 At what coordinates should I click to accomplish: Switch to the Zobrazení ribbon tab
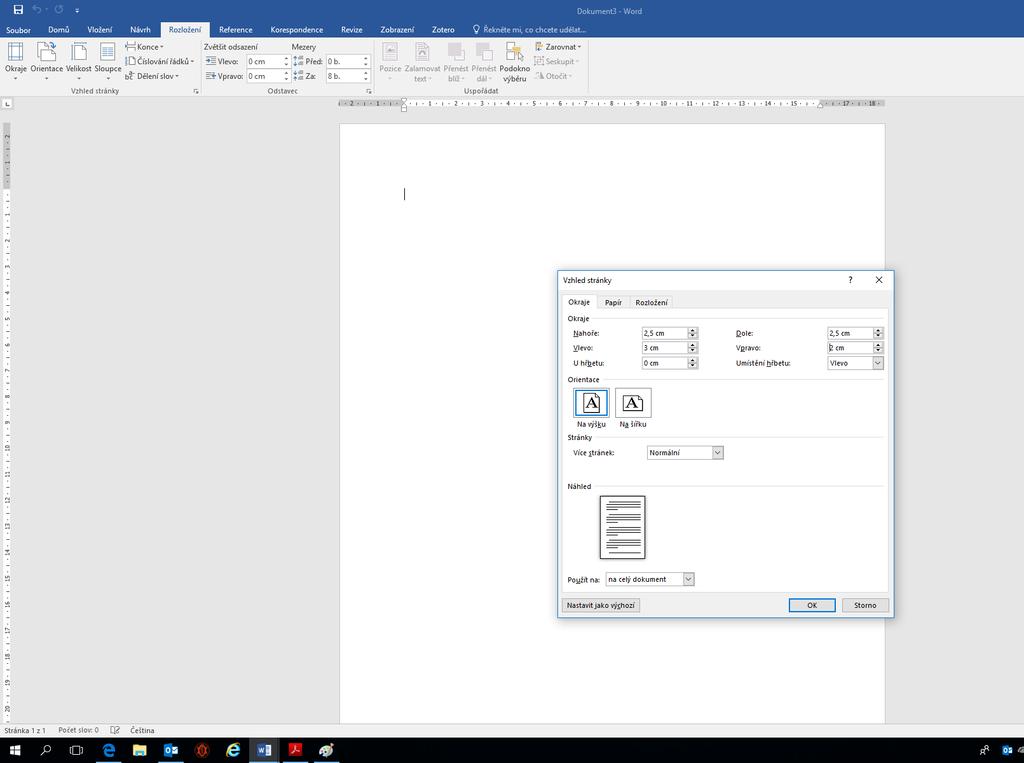(x=397, y=30)
